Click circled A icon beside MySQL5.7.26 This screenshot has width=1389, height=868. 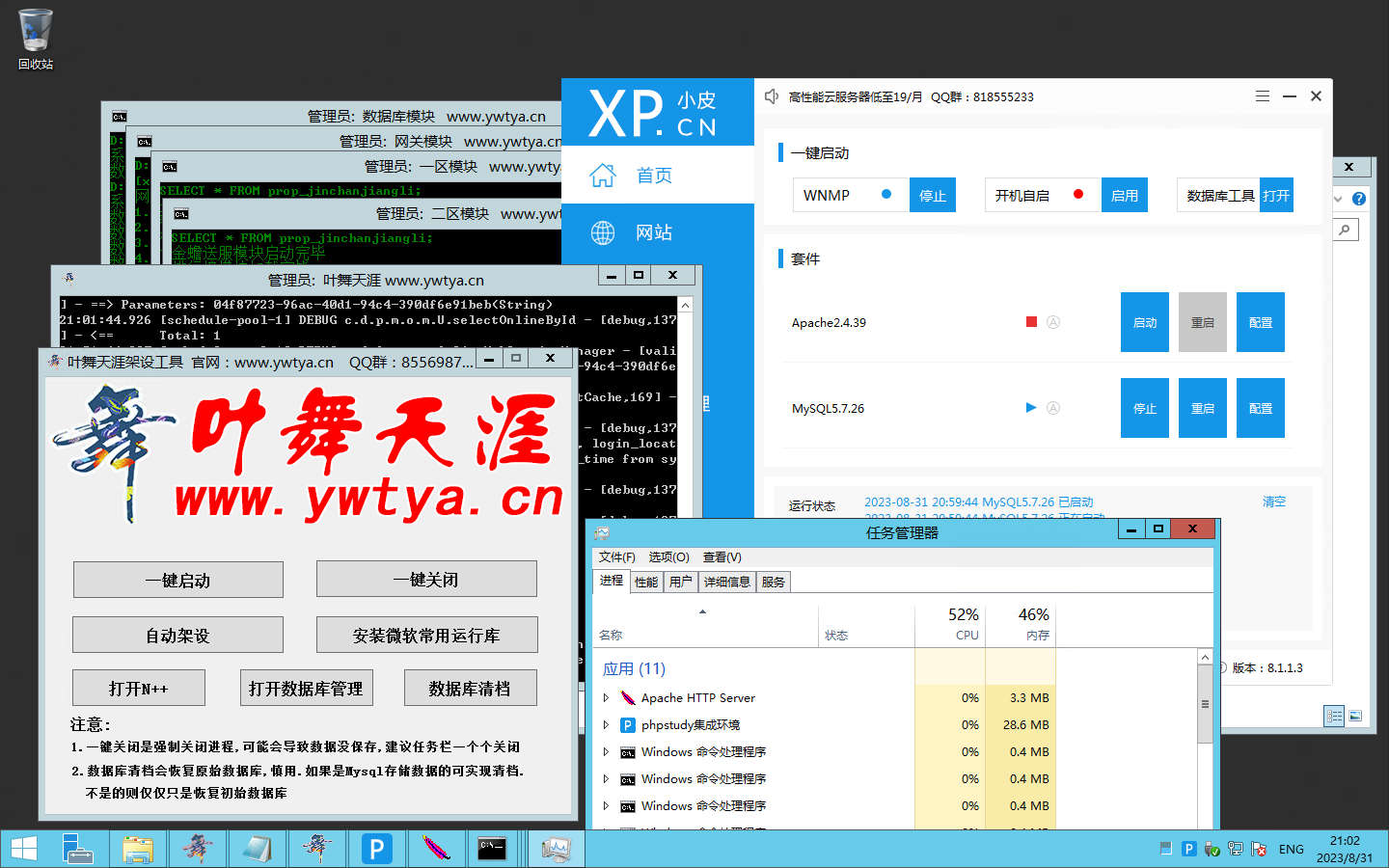(1053, 408)
